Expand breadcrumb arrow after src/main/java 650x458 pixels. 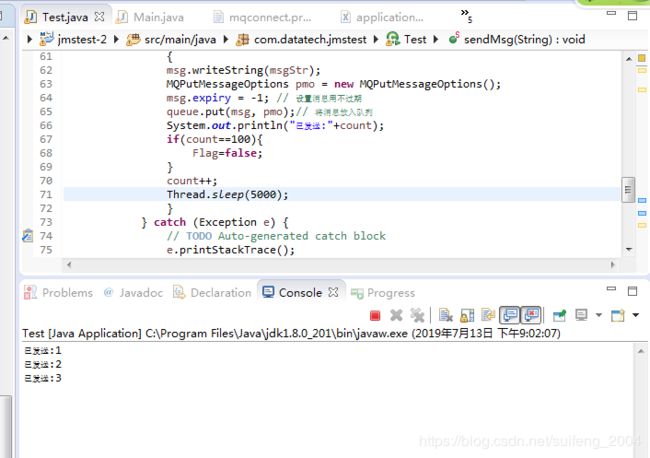pyautogui.click(x=226, y=39)
